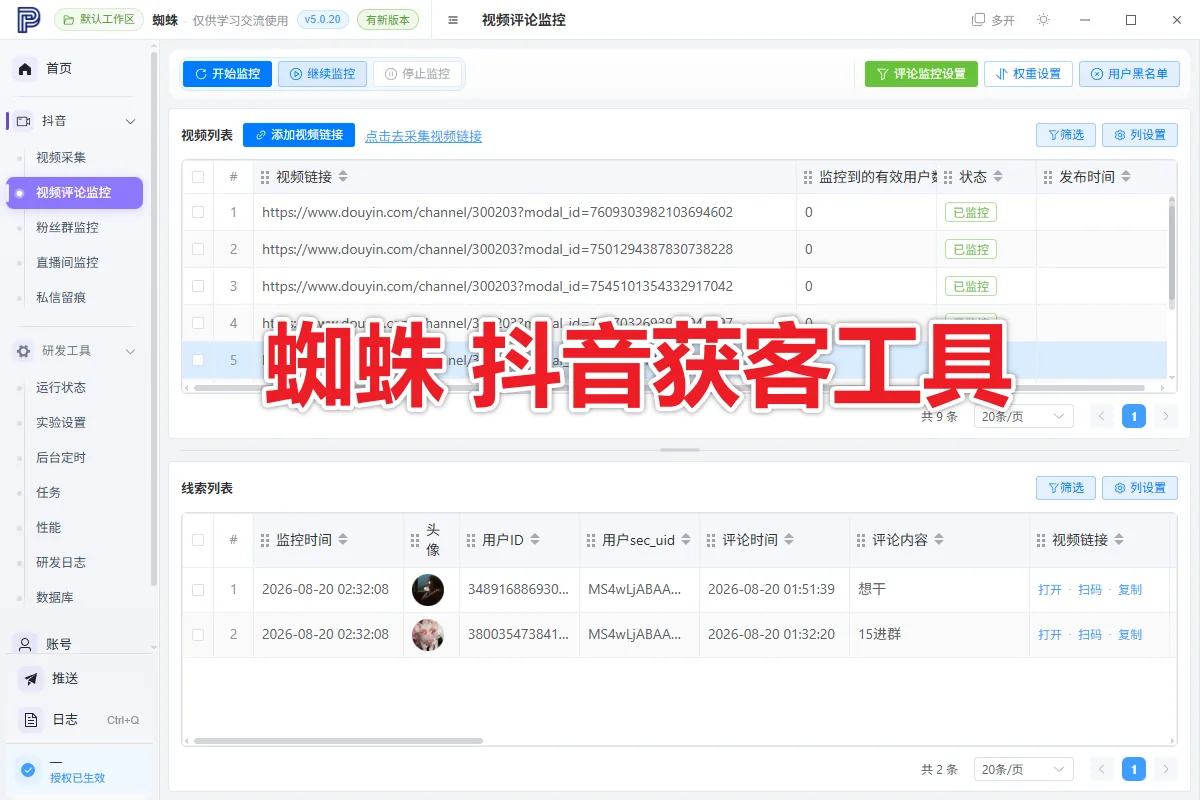Sort by 状态 column
The width and height of the screenshot is (1200, 800).
pos(998,177)
